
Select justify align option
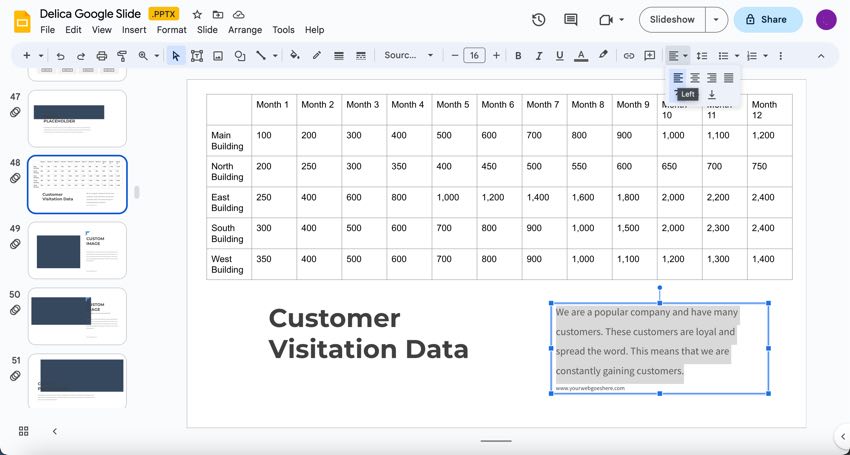(x=729, y=78)
